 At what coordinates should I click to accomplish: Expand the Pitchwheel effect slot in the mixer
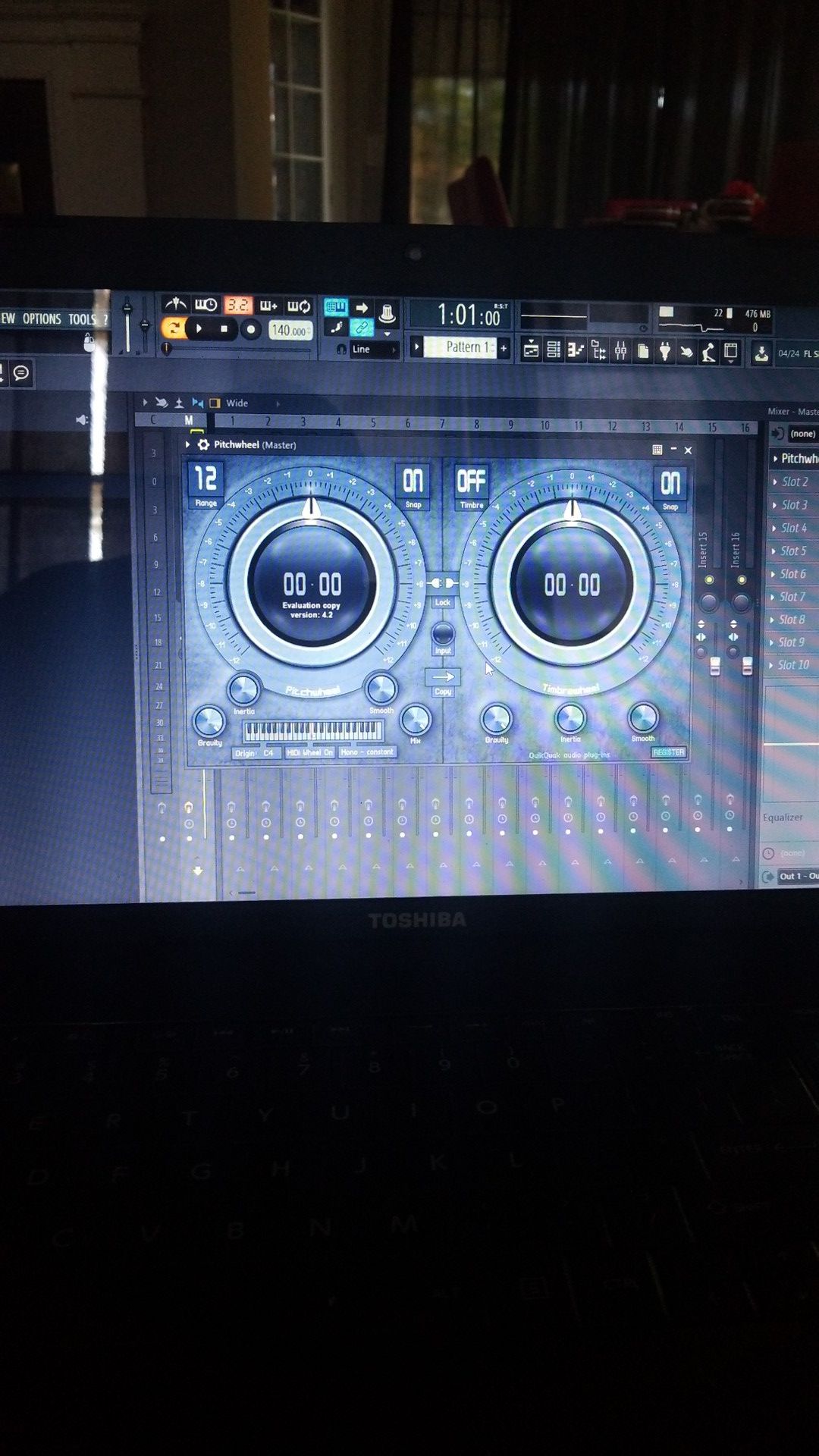click(x=775, y=458)
